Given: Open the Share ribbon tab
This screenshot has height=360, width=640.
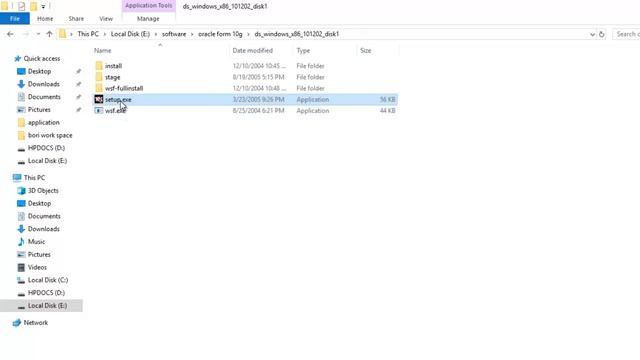Looking at the screenshot, I should (x=76, y=19).
